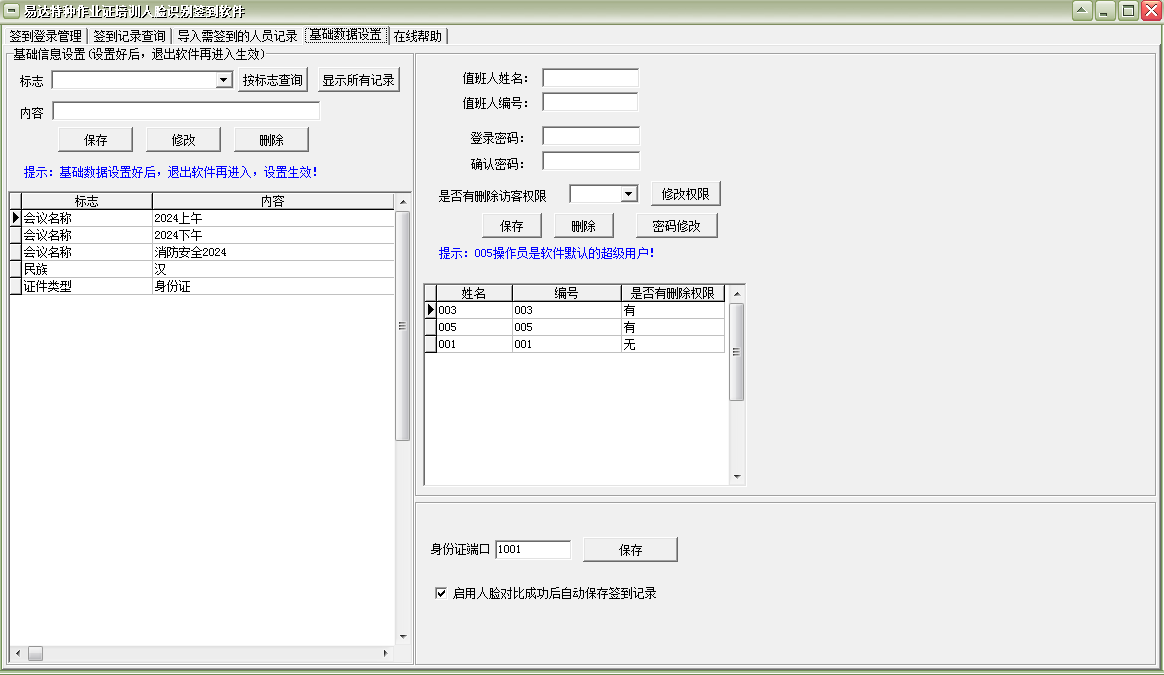Click the 无 cell in row 001
The width and height of the screenshot is (1164, 675).
[673, 344]
